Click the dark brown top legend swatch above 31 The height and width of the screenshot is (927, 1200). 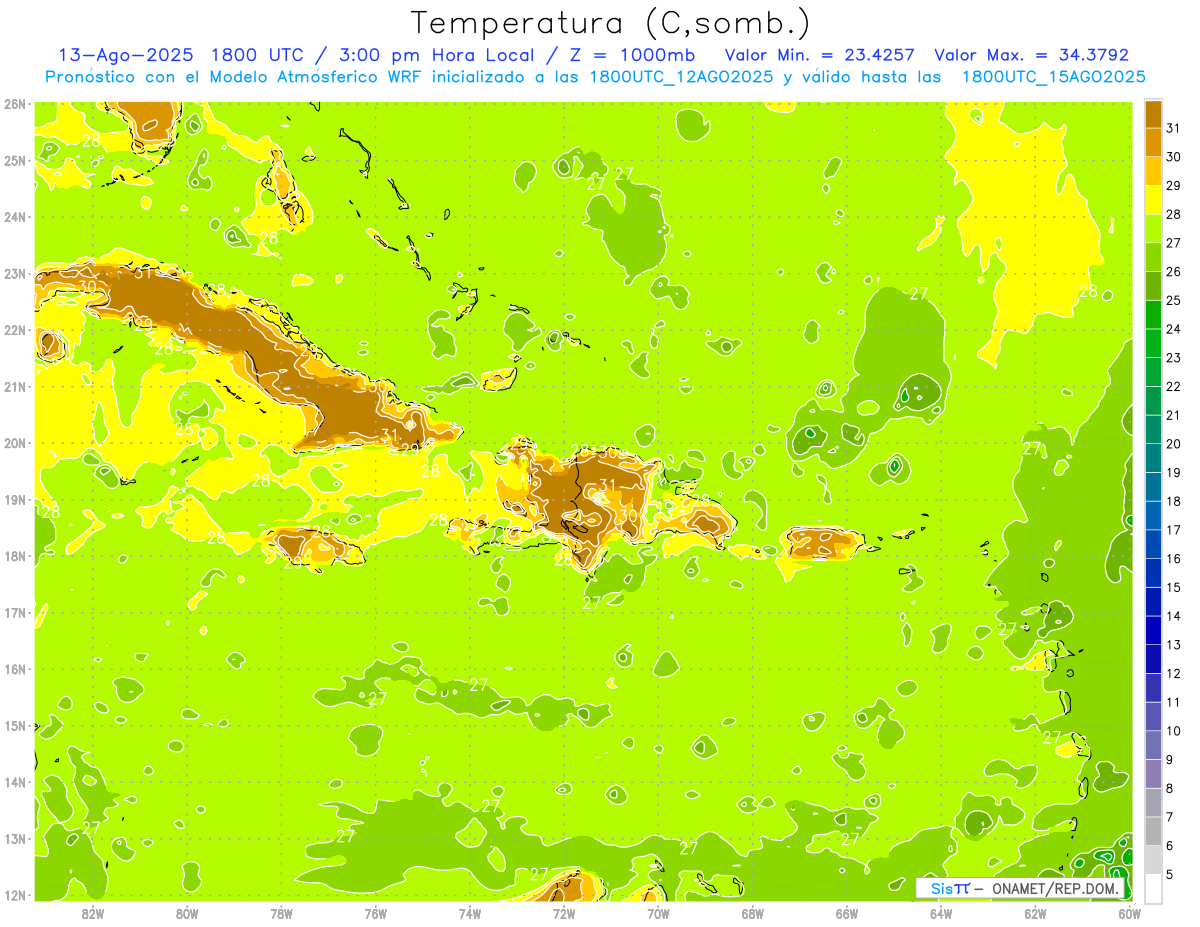coord(1153,113)
